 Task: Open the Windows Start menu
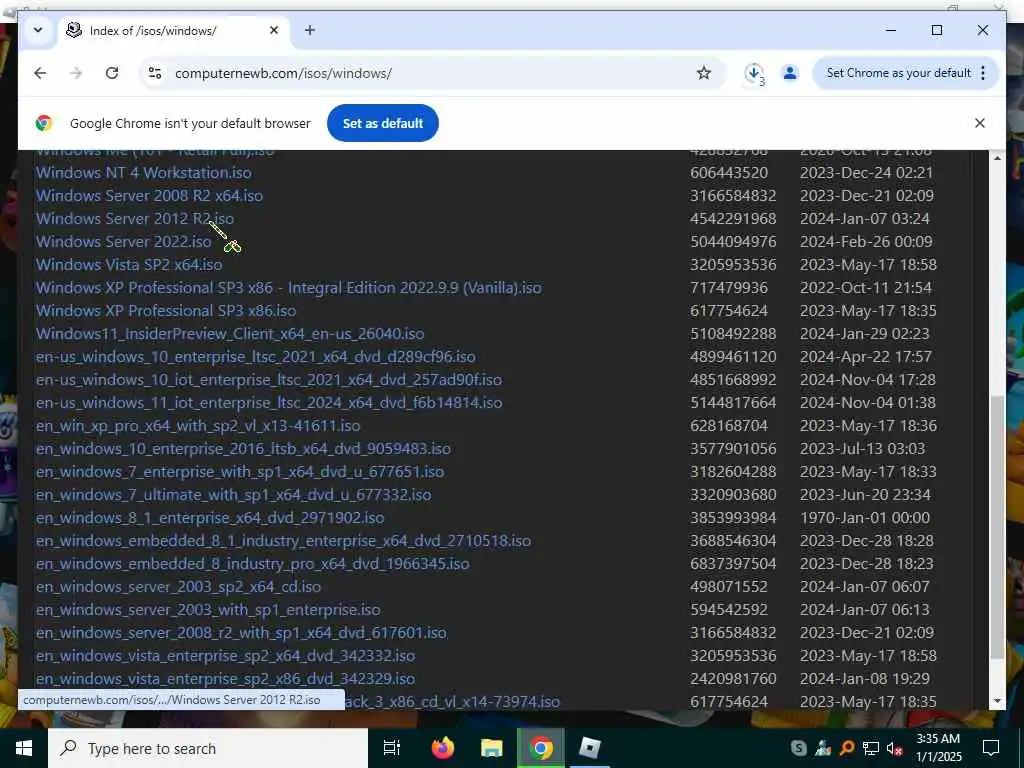tap(24, 748)
